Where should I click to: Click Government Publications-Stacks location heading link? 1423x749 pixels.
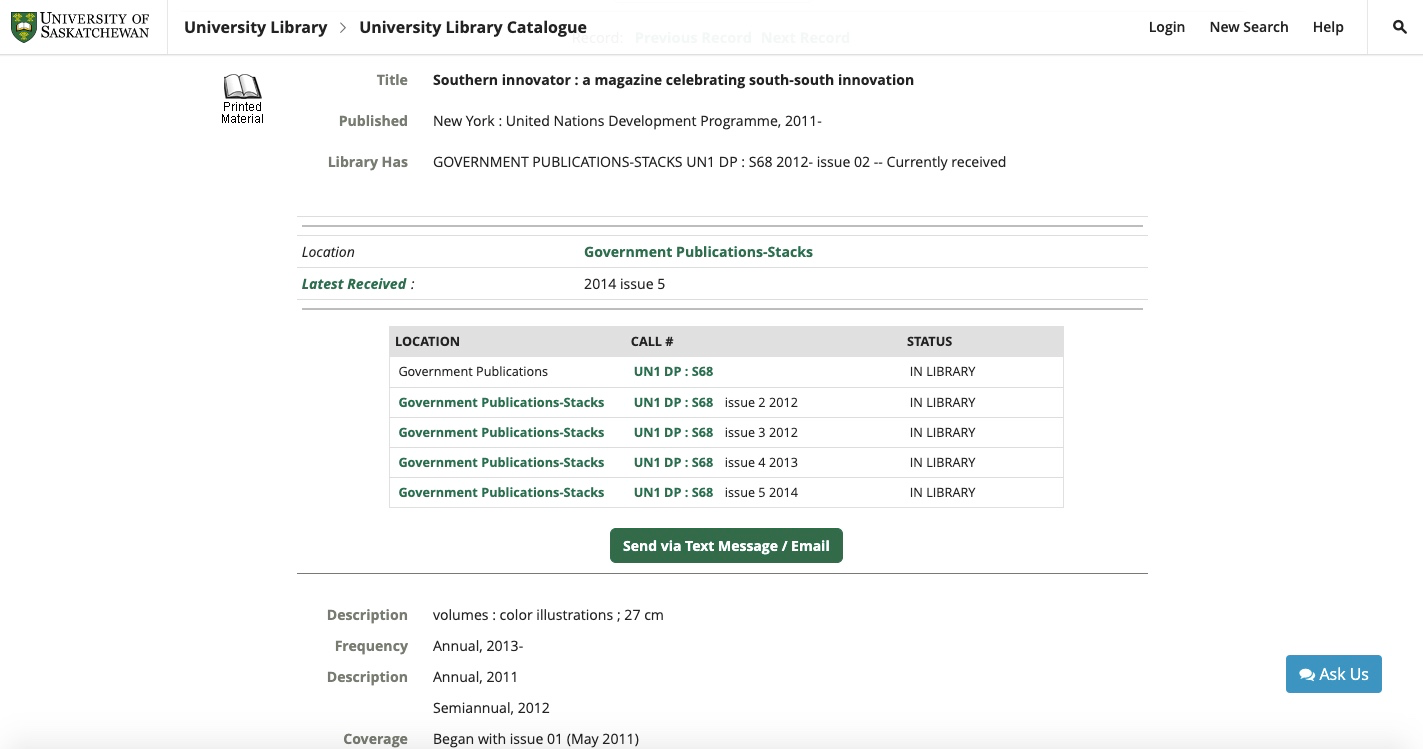(x=698, y=252)
